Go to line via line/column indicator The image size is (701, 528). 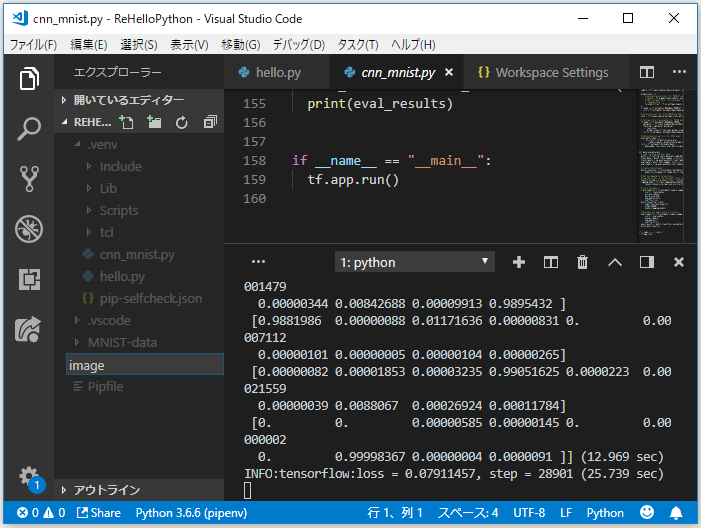pyautogui.click(x=395, y=513)
